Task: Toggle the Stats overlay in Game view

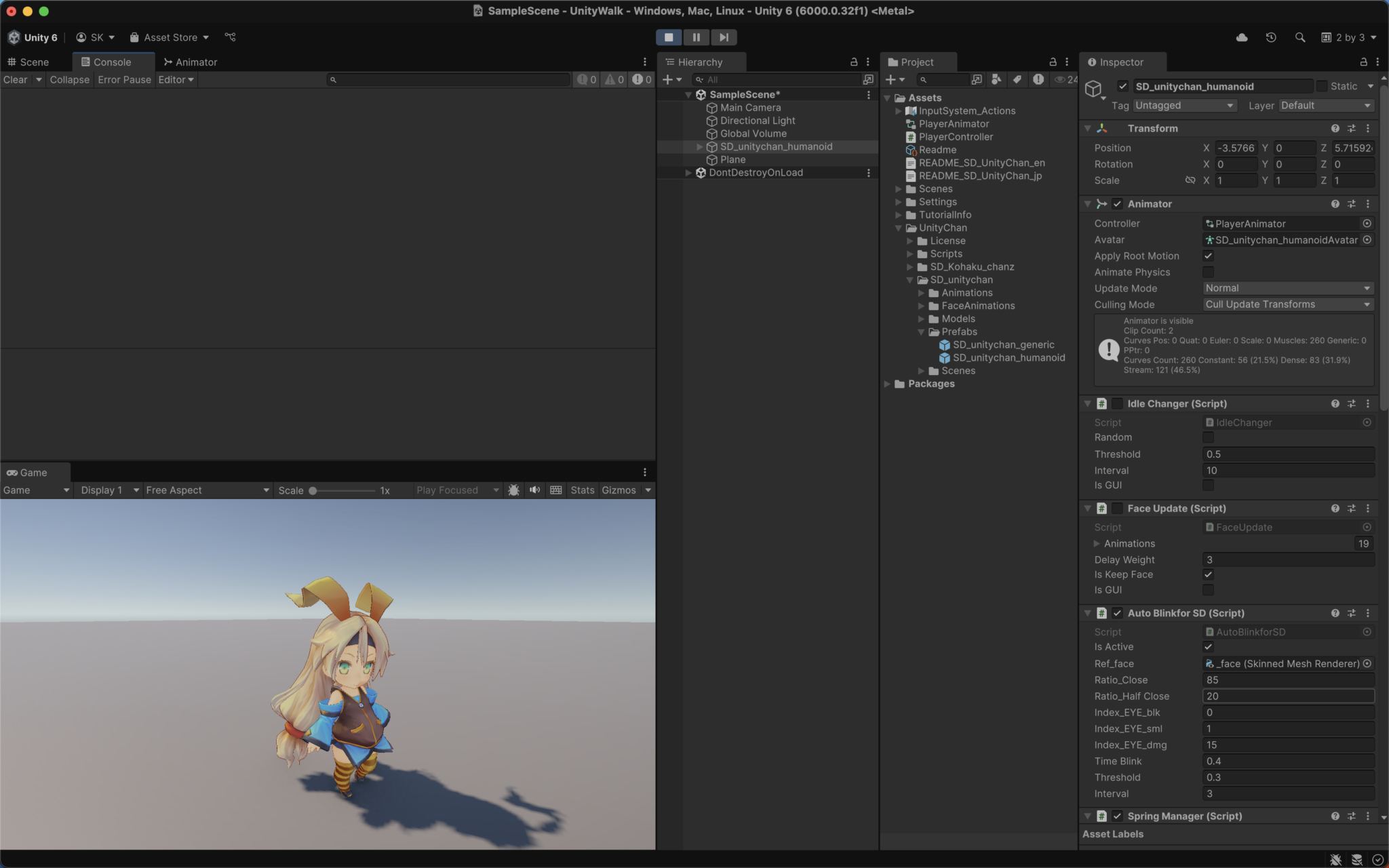Action: coord(582,490)
